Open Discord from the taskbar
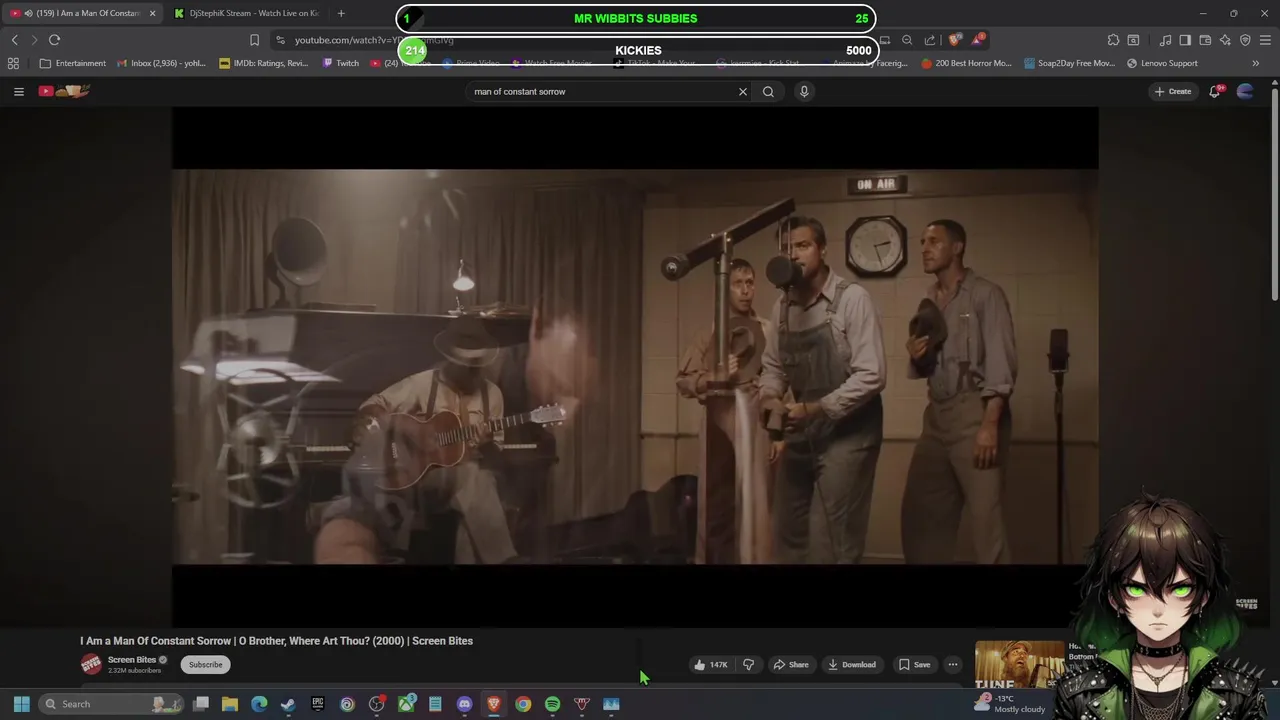 [x=464, y=704]
